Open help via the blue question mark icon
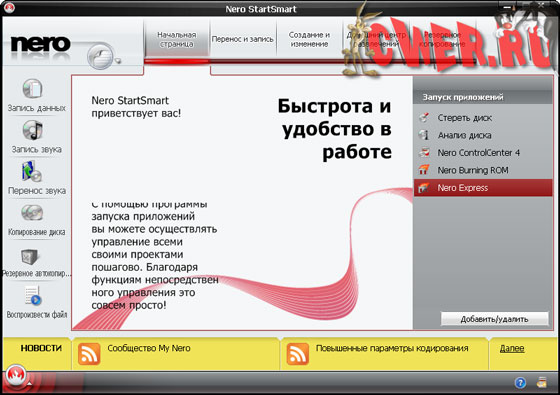 tap(520, 383)
